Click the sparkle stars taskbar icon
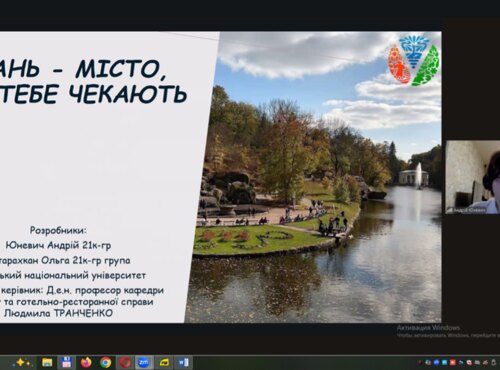Screen dimensions: 500x370 (x=22, y=362)
